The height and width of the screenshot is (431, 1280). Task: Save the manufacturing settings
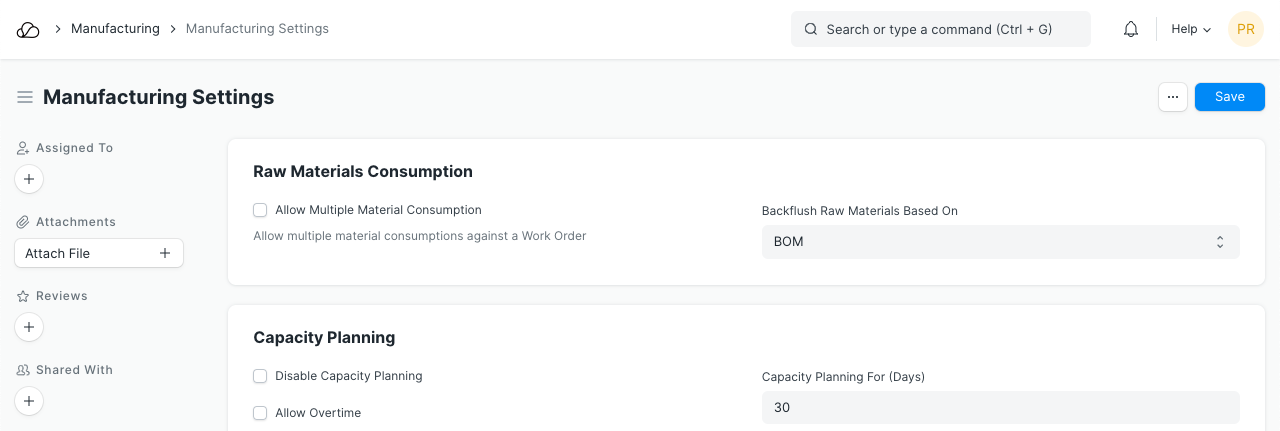click(1229, 97)
